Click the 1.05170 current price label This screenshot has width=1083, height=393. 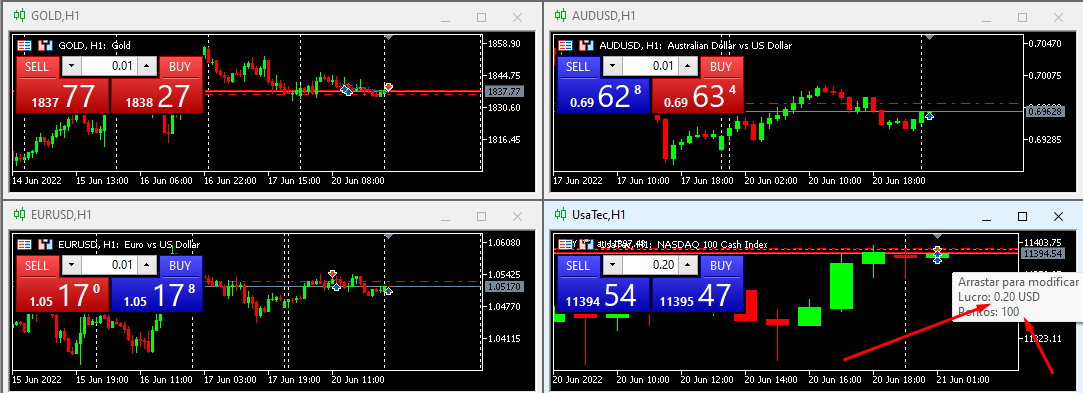[x=505, y=286]
